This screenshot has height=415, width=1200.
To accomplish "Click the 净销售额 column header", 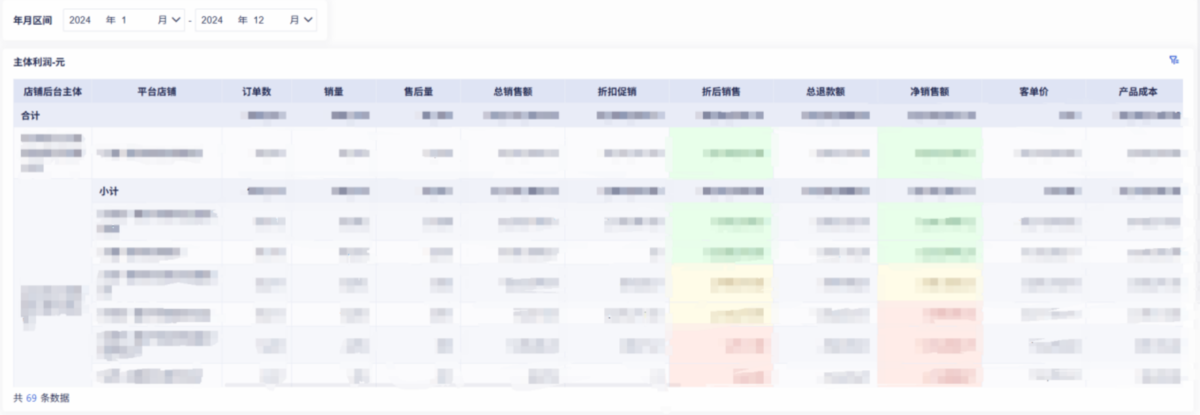I will coord(929,91).
